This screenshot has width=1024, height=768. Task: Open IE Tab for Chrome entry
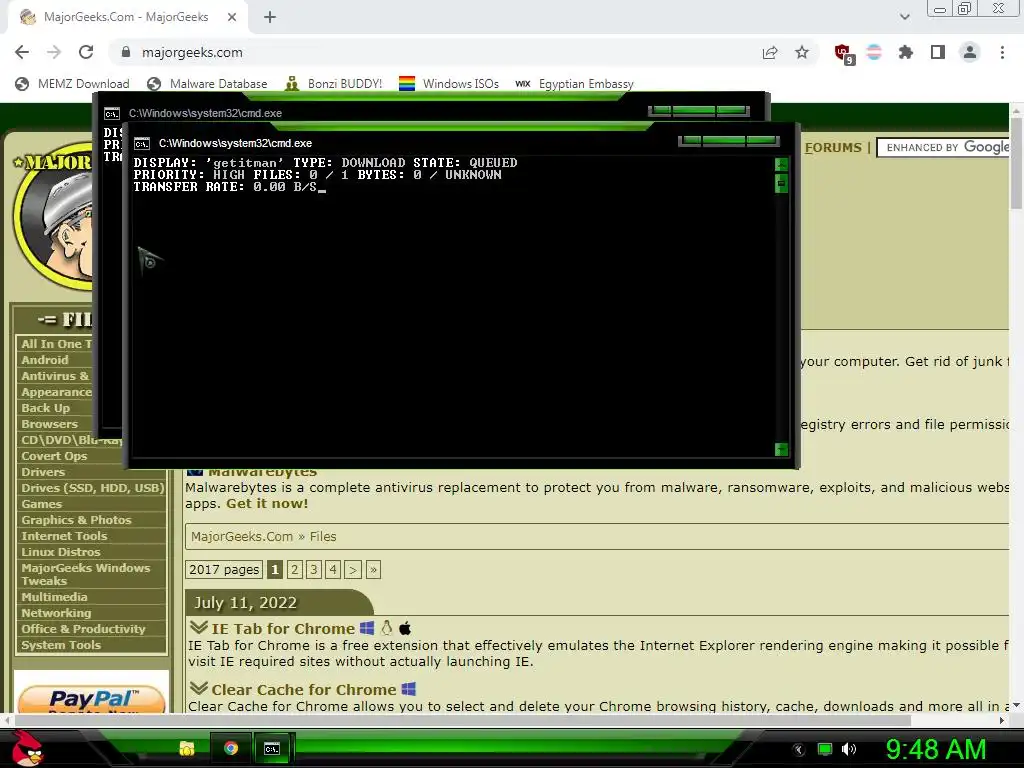point(283,628)
